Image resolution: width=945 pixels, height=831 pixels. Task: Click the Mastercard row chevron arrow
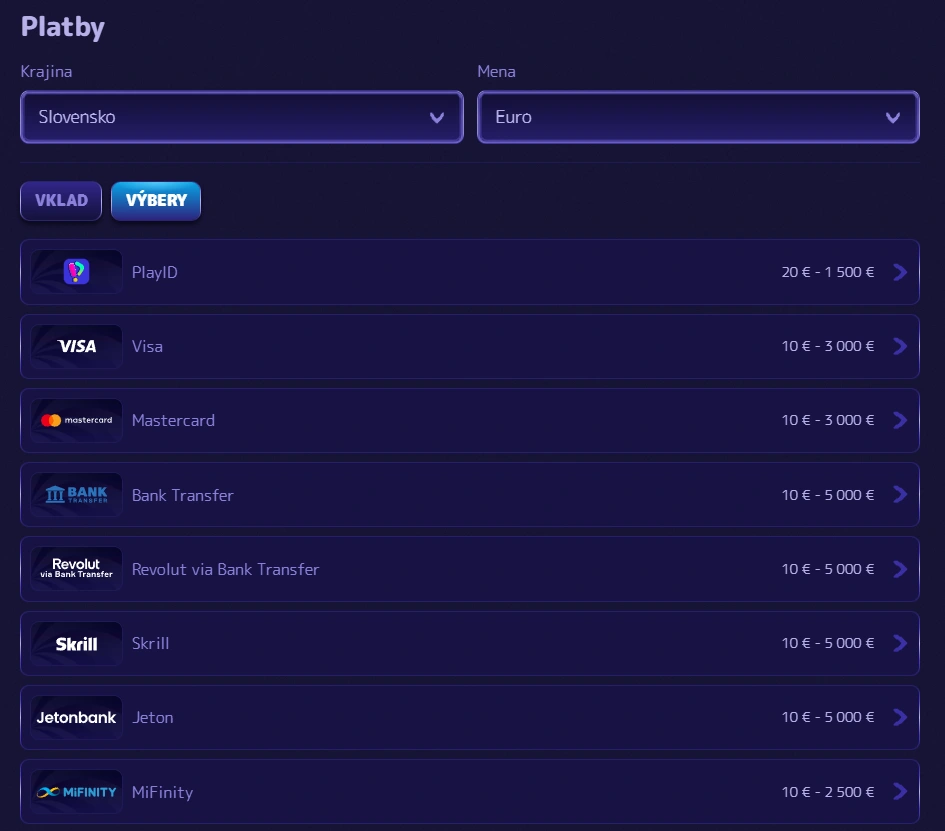pyautogui.click(x=899, y=420)
